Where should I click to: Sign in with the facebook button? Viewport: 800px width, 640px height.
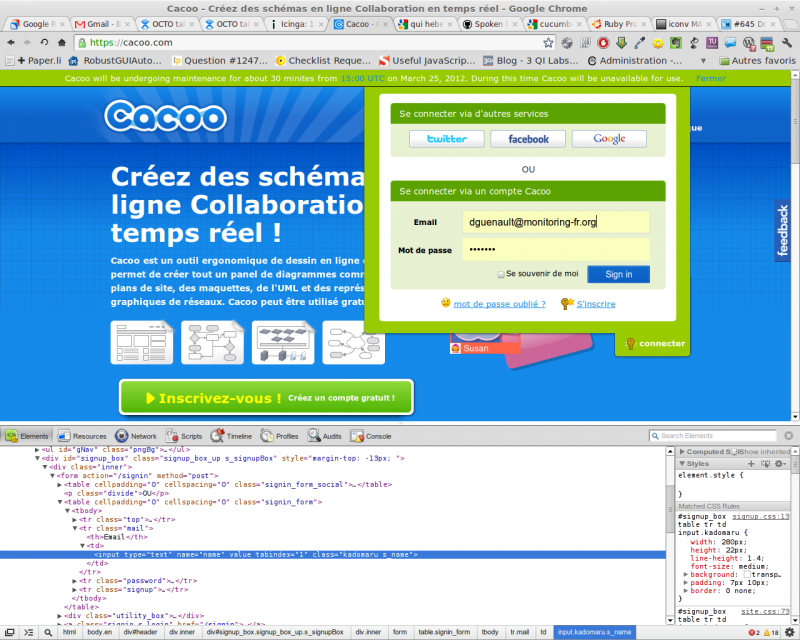(x=528, y=139)
